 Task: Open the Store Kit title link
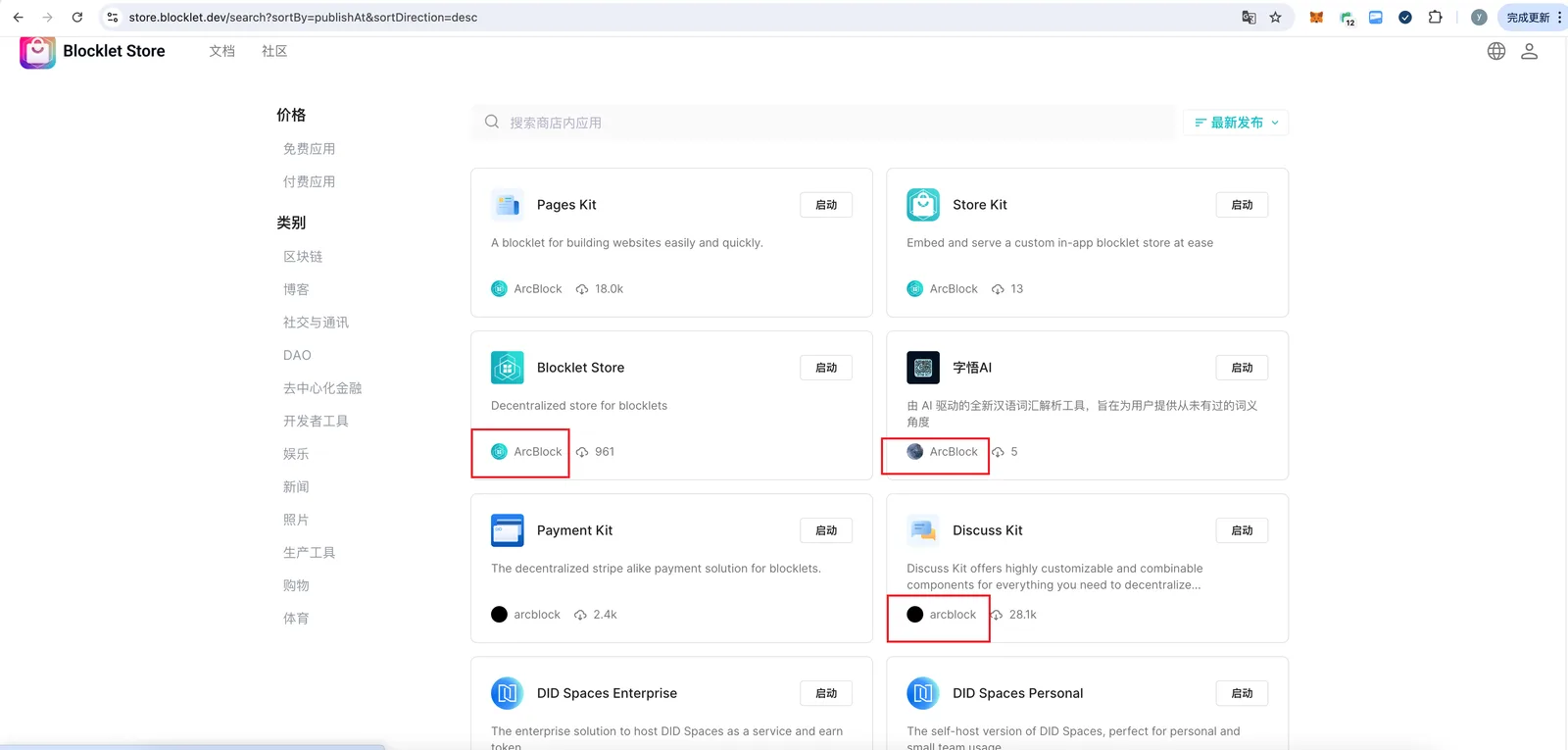click(980, 205)
